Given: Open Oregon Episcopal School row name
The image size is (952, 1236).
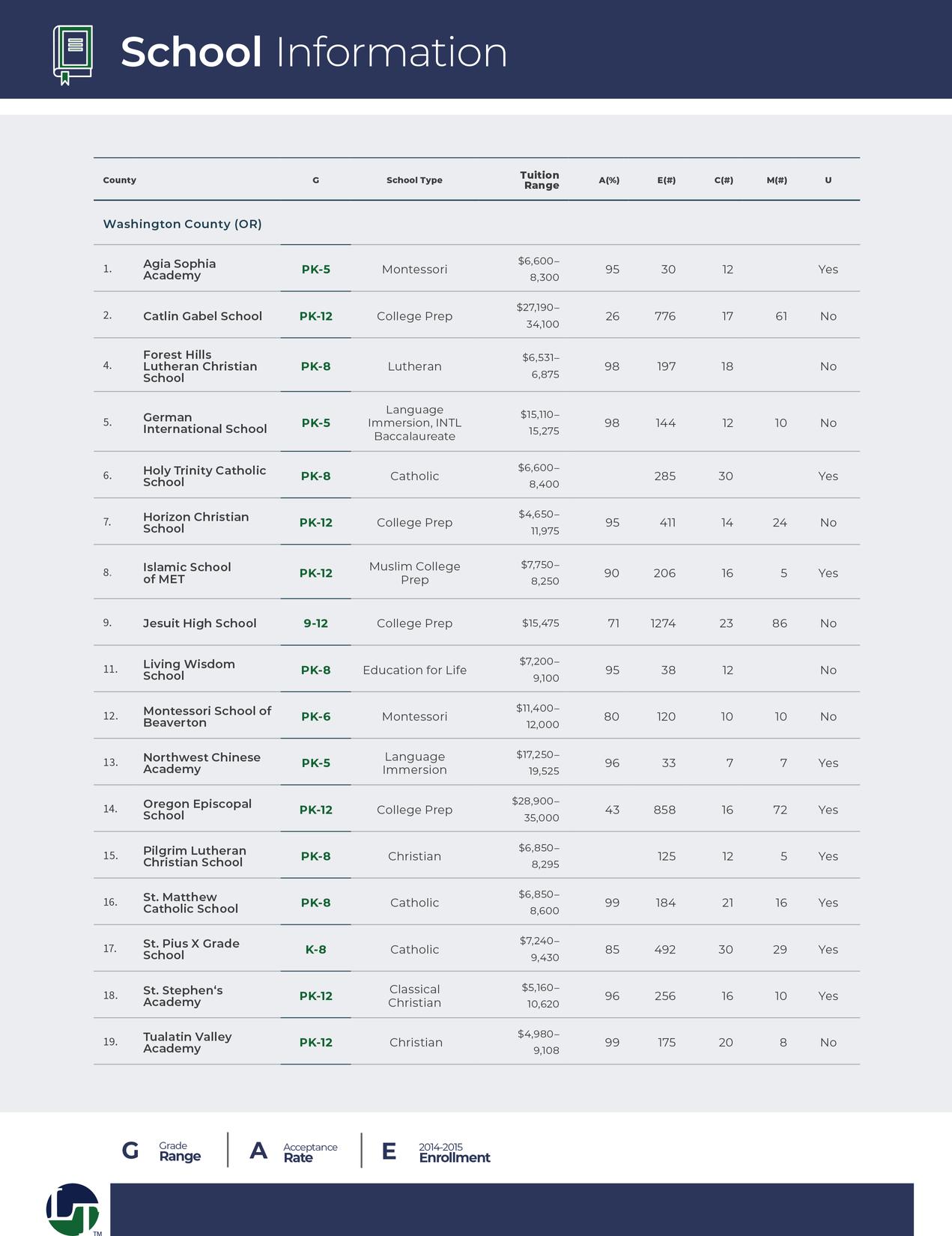Looking at the screenshot, I should tap(197, 810).
